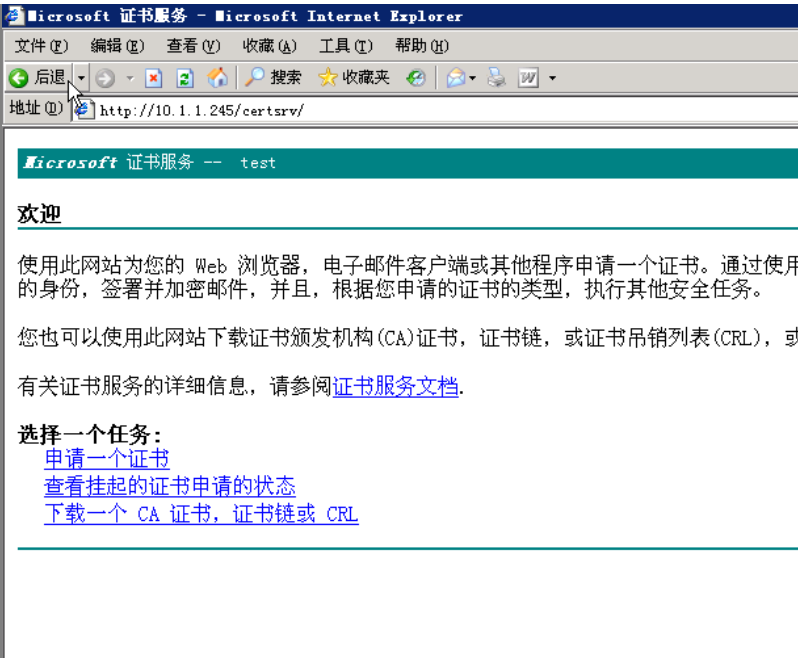Viewport: 798px width, 658px height.
Task: Open the Back history dropdown arrow
Action: (81, 78)
